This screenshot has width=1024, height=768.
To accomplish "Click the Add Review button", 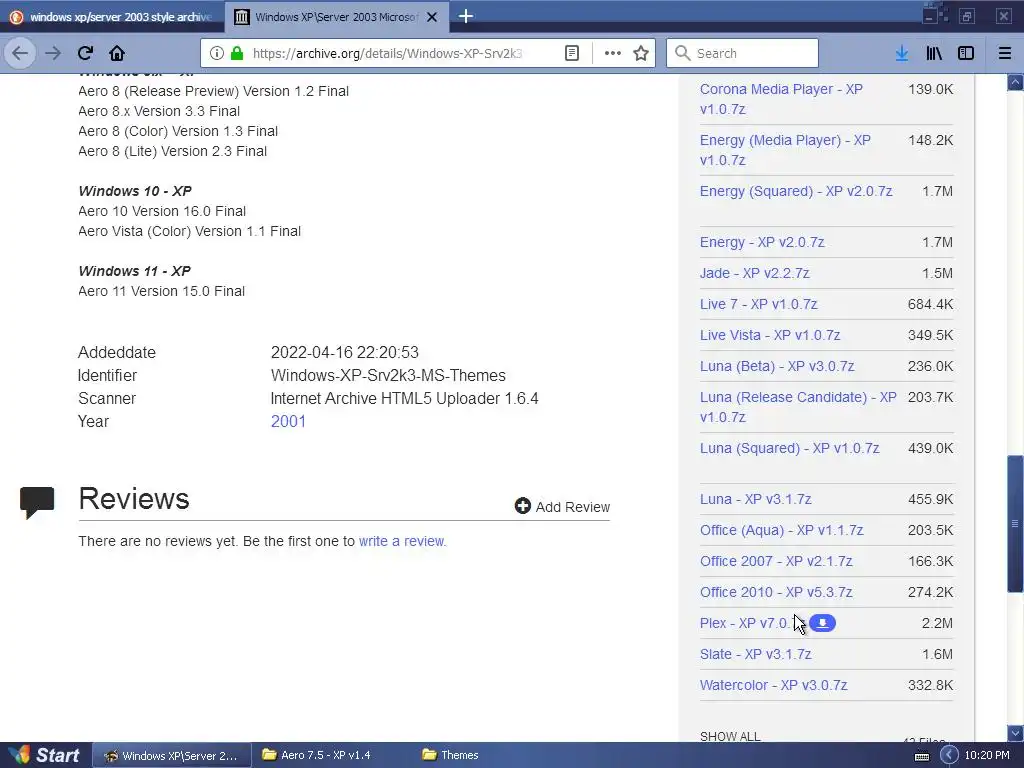I will pos(562,506).
